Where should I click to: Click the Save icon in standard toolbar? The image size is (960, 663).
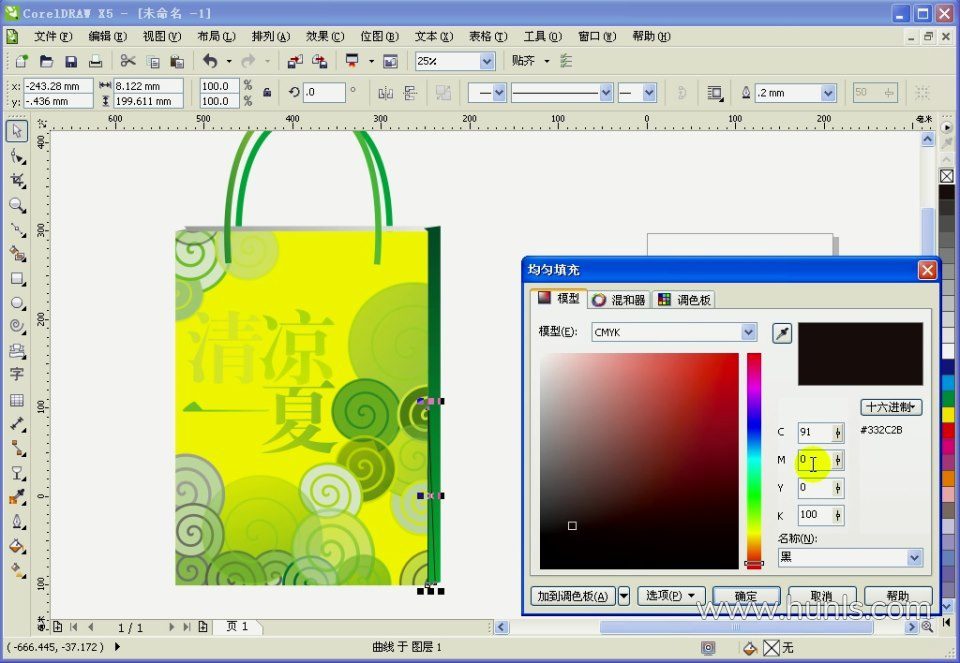click(71, 61)
